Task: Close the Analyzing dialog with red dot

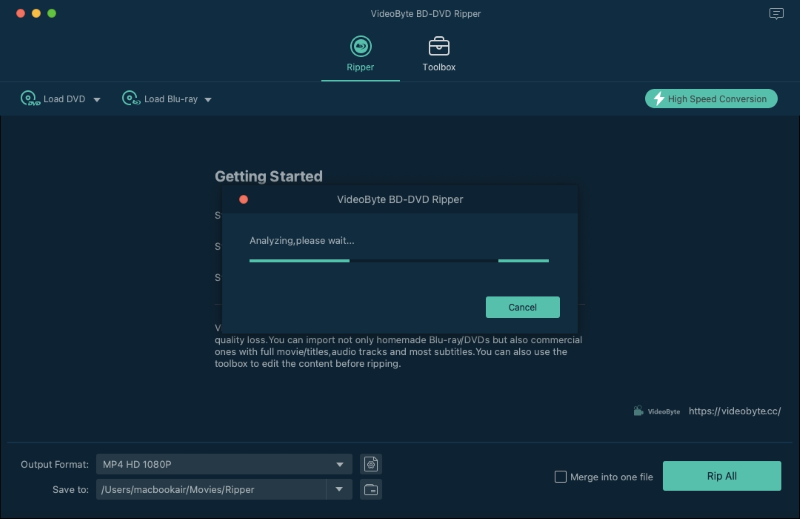Action: (243, 200)
